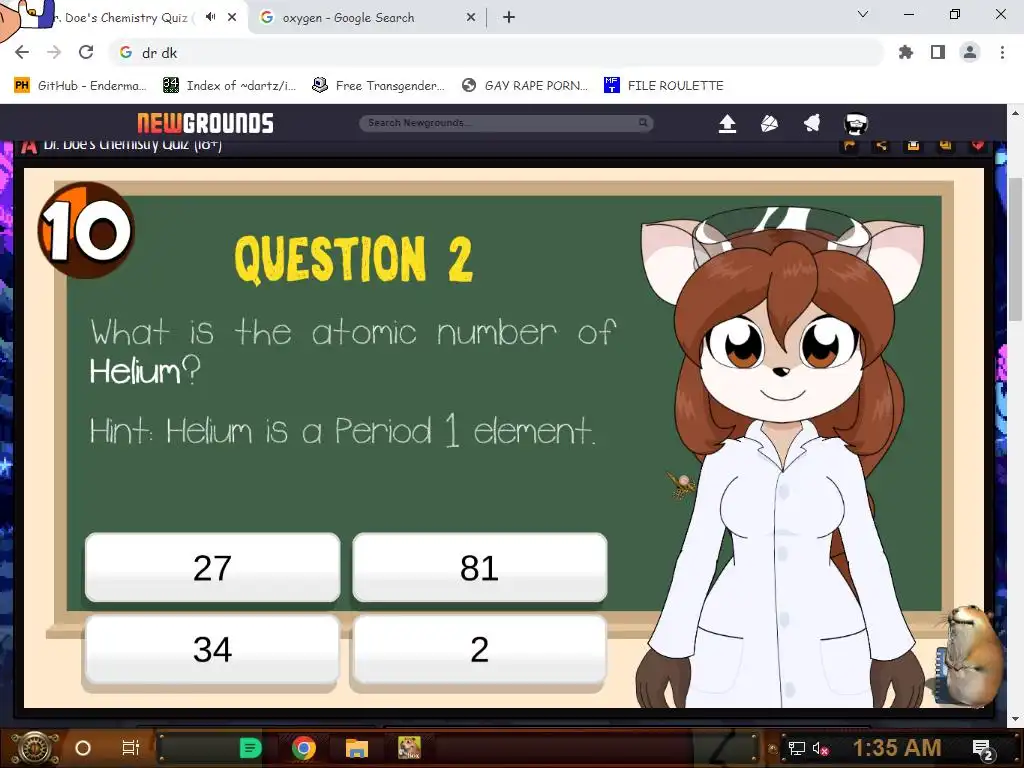Click the vertical scrollbar thumb

point(1015,249)
